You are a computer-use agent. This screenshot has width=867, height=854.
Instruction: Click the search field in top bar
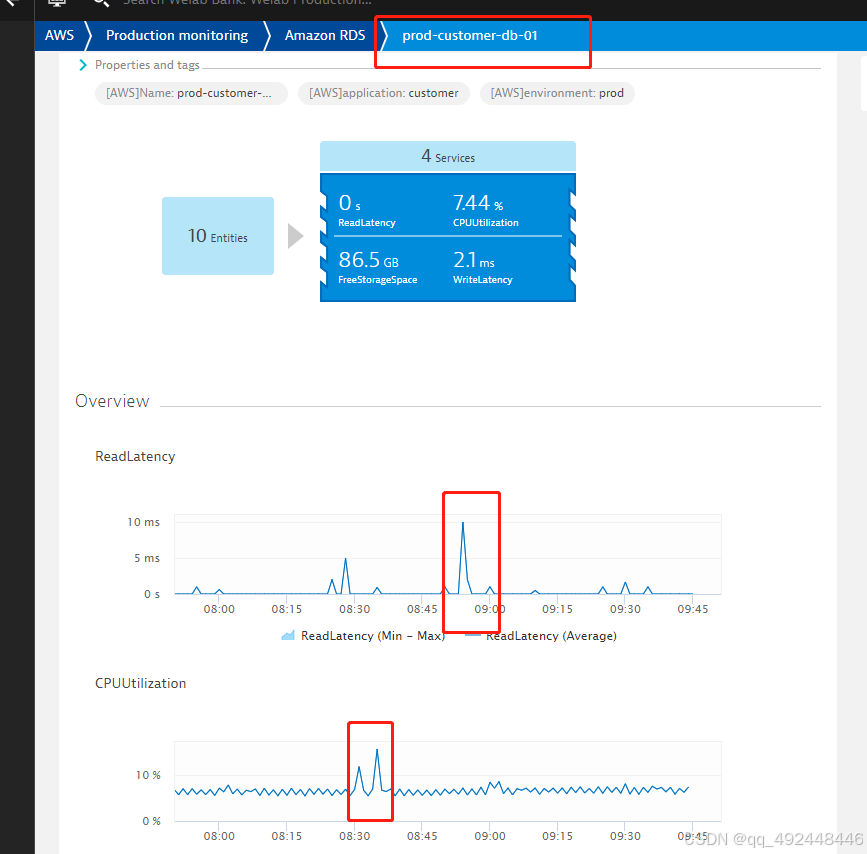click(247, 3)
